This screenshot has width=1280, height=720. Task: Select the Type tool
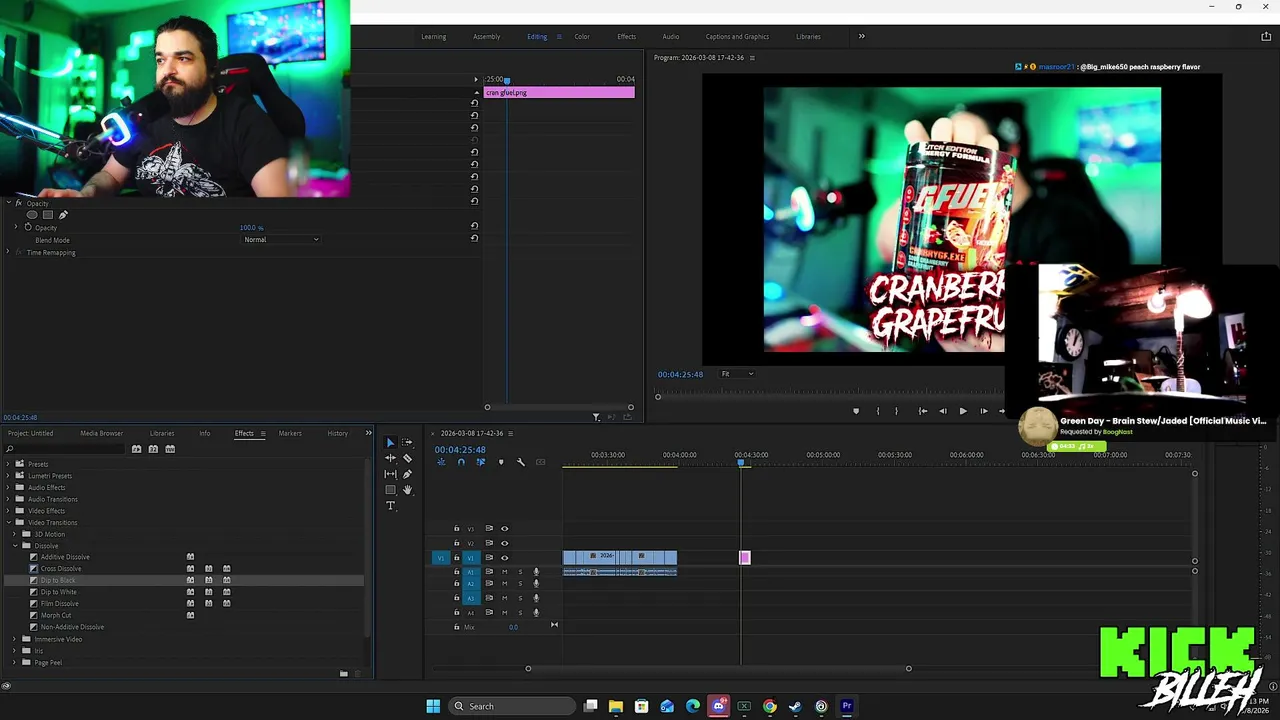[x=390, y=505]
